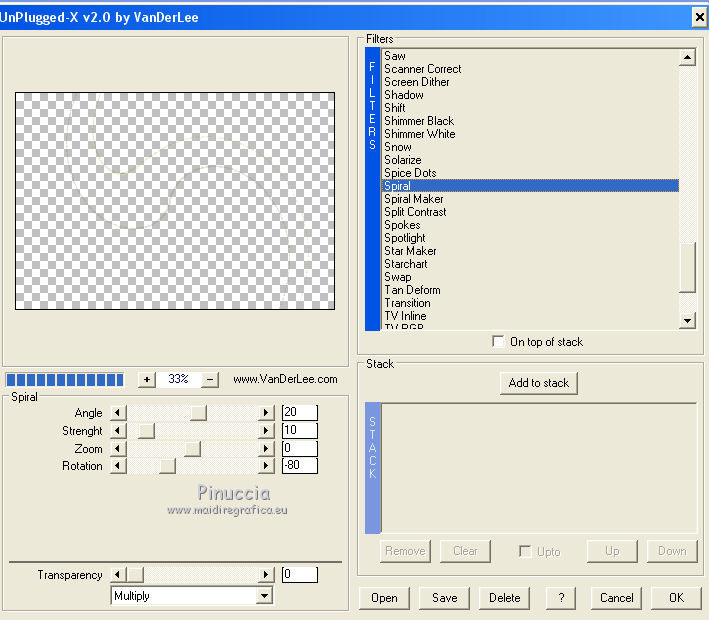Click the Transparency slider track
The width and height of the screenshot is (709, 620).
pyautogui.click(x=200, y=575)
